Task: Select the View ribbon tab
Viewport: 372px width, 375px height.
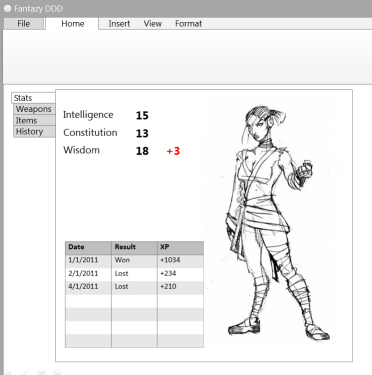Action: tap(153, 24)
